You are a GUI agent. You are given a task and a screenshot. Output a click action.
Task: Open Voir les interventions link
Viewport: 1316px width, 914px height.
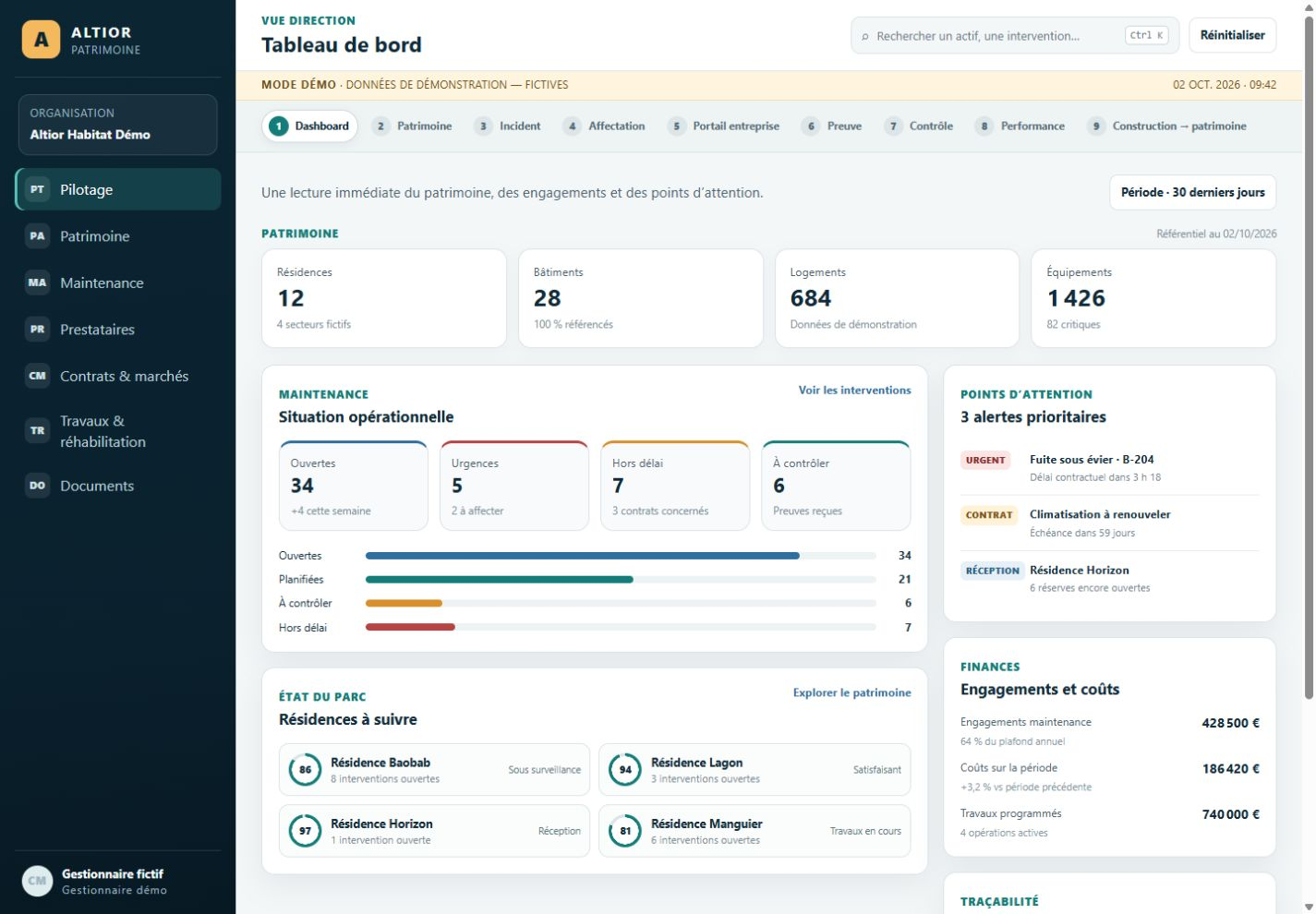(854, 391)
